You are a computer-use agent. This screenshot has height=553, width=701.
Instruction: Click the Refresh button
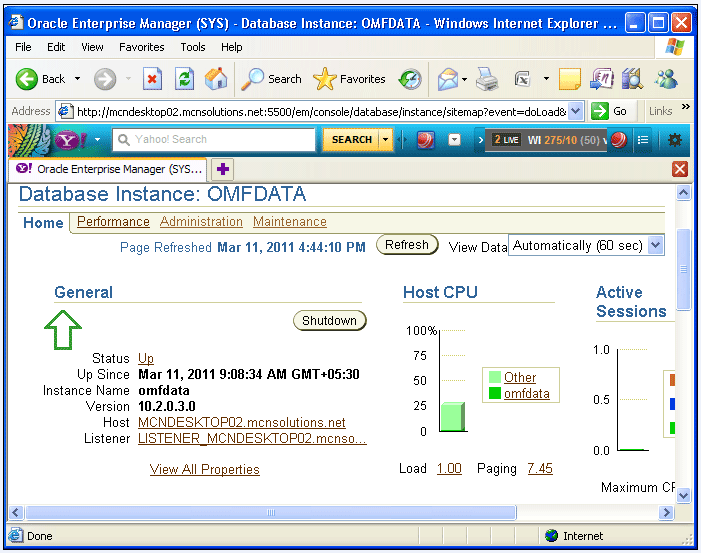point(407,245)
